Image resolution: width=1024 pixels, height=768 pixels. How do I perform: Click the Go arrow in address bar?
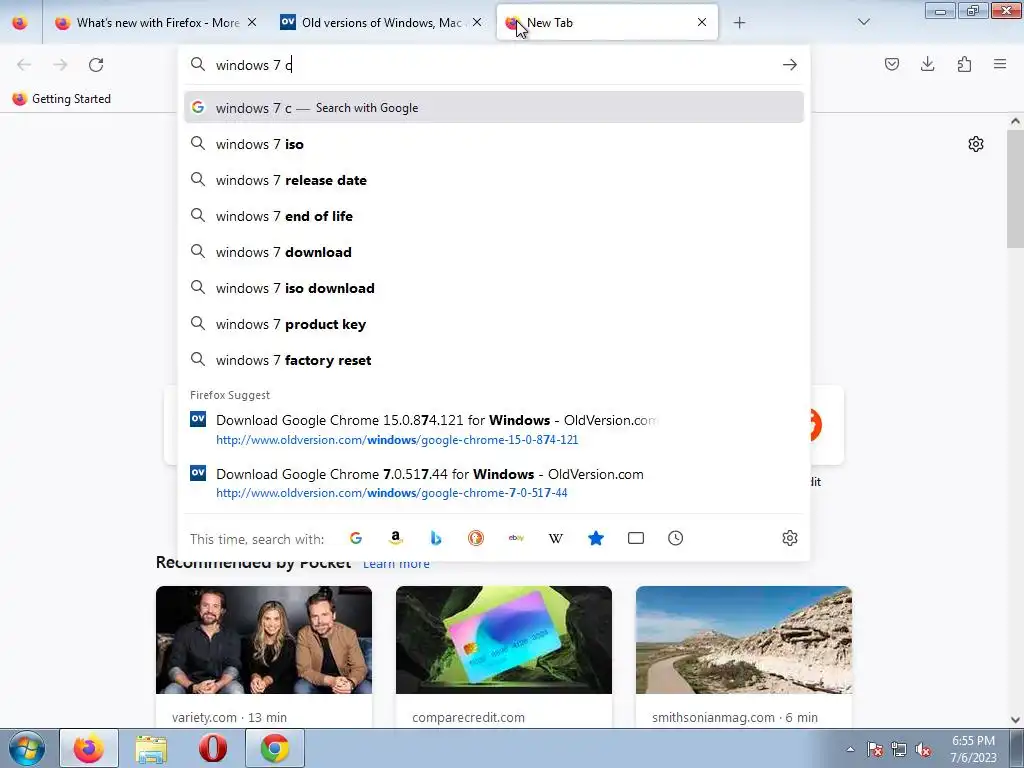(x=790, y=65)
